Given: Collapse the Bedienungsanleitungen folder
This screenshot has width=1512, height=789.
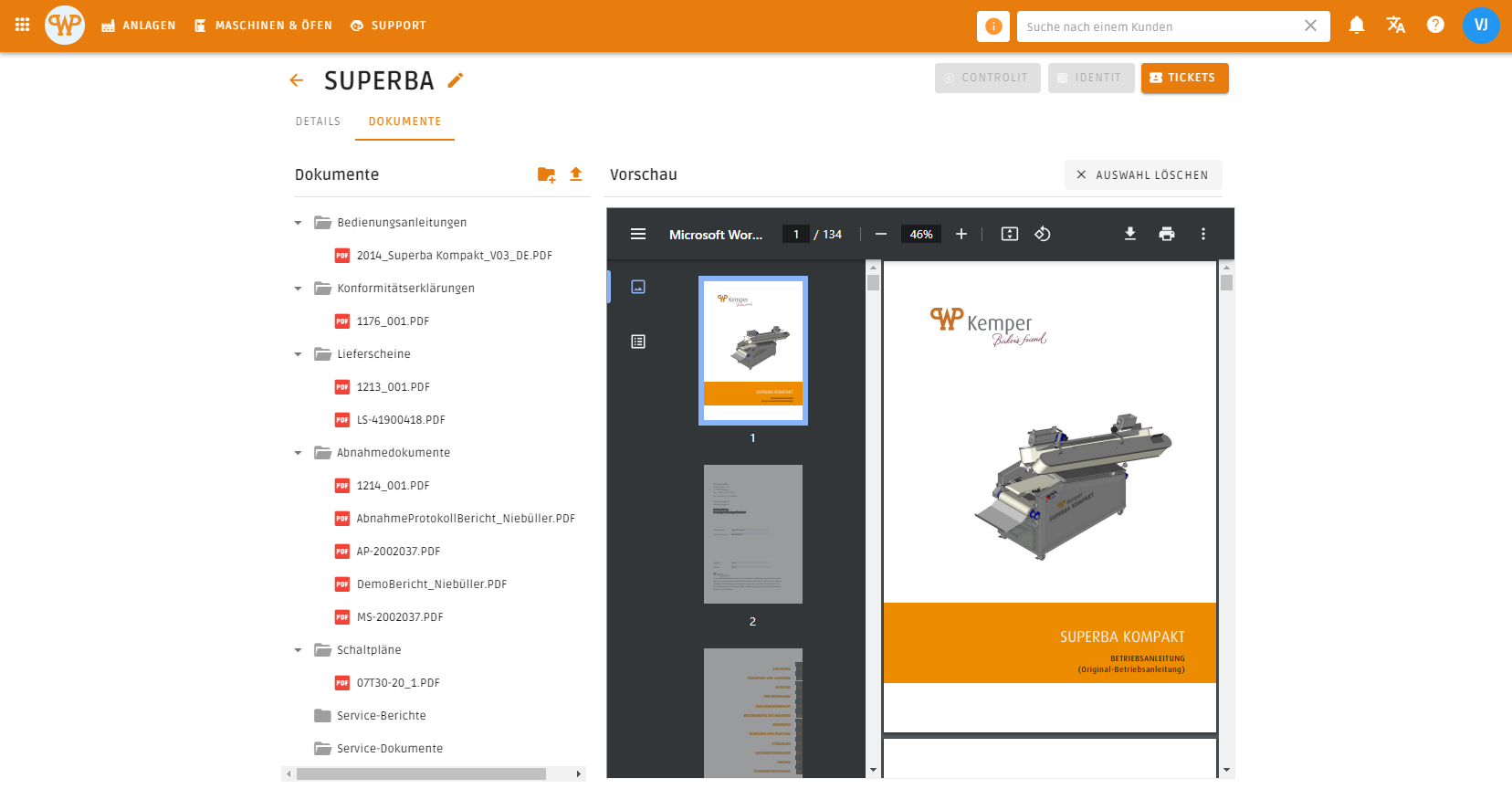Looking at the screenshot, I should point(298,223).
